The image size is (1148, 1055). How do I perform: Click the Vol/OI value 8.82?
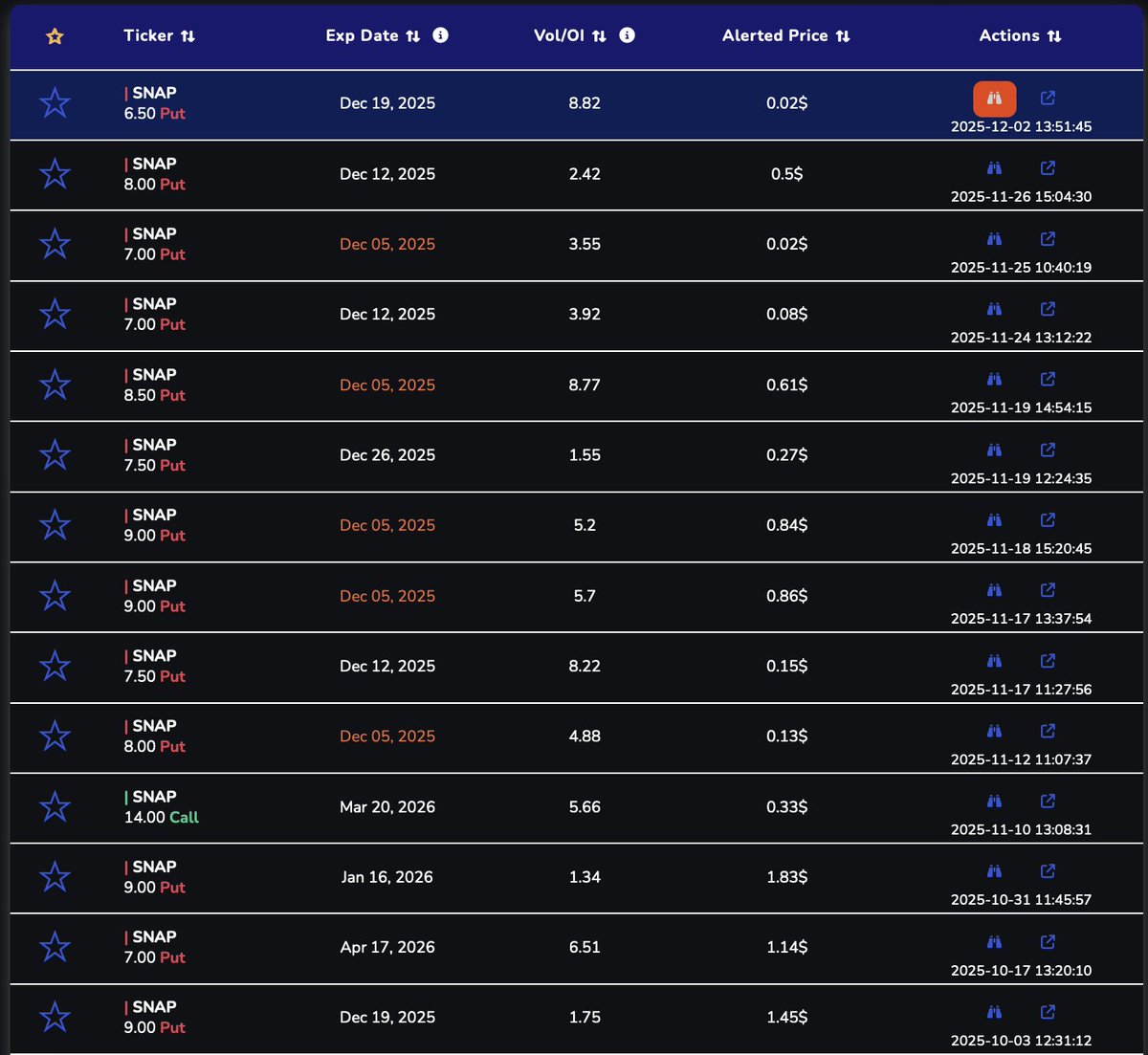[x=585, y=103]
